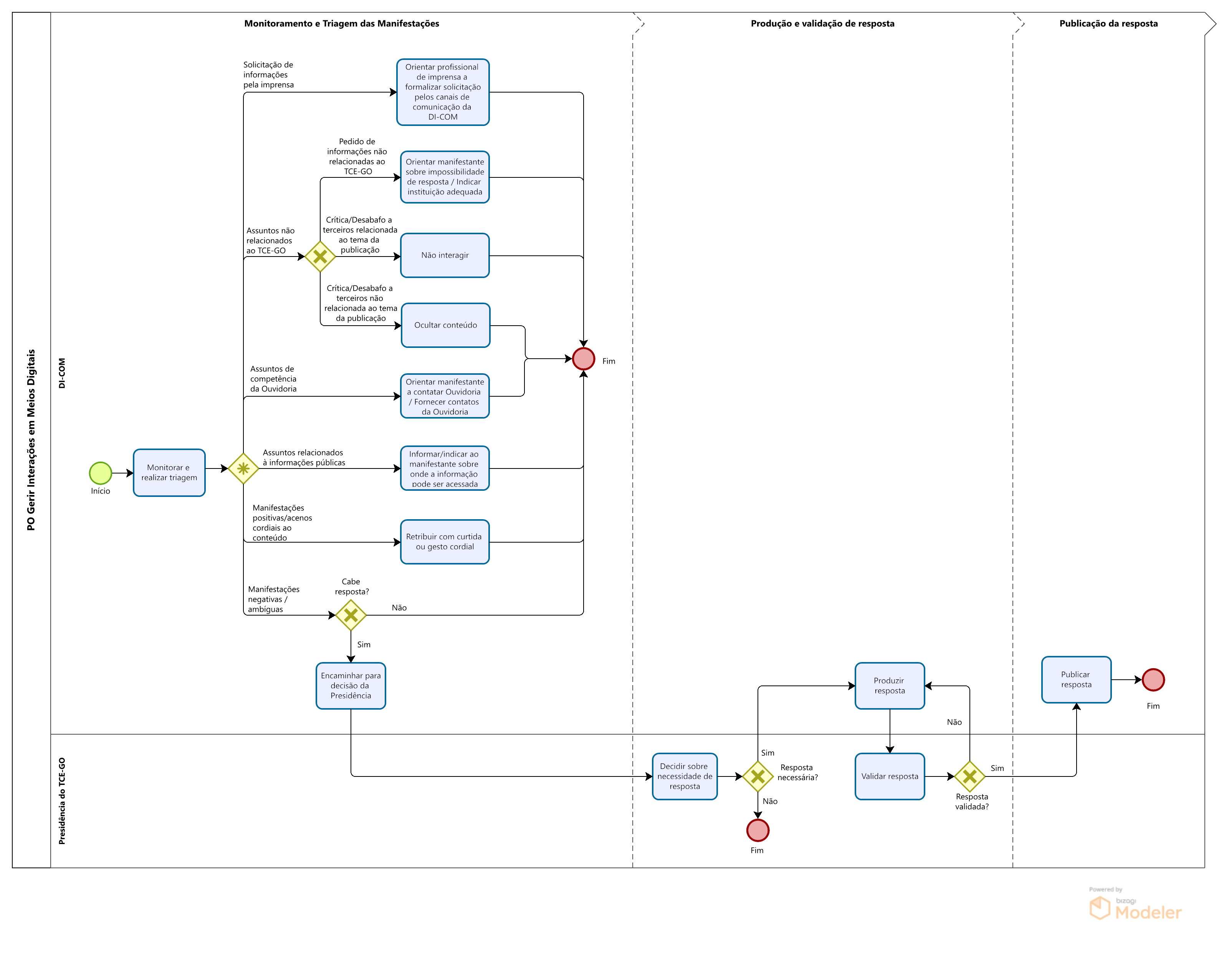Select the 'Monitorar e realizar triagem' task
Image resolution: width=1224 pixels, height=980 pixels.
click(169, 472)
